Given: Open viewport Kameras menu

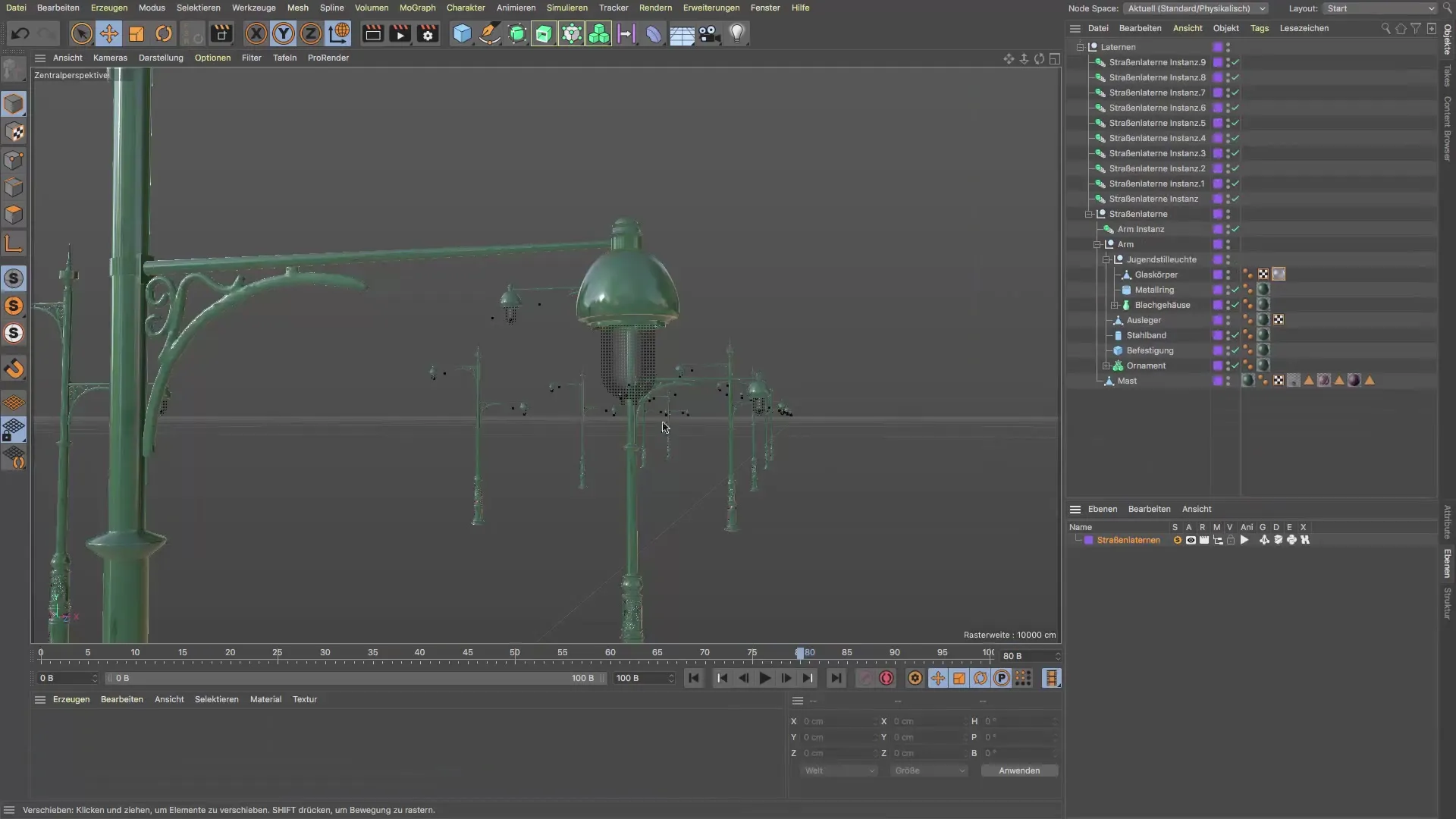Looking at the screenshot, I should pyautogui.click(x=110, y=58).
